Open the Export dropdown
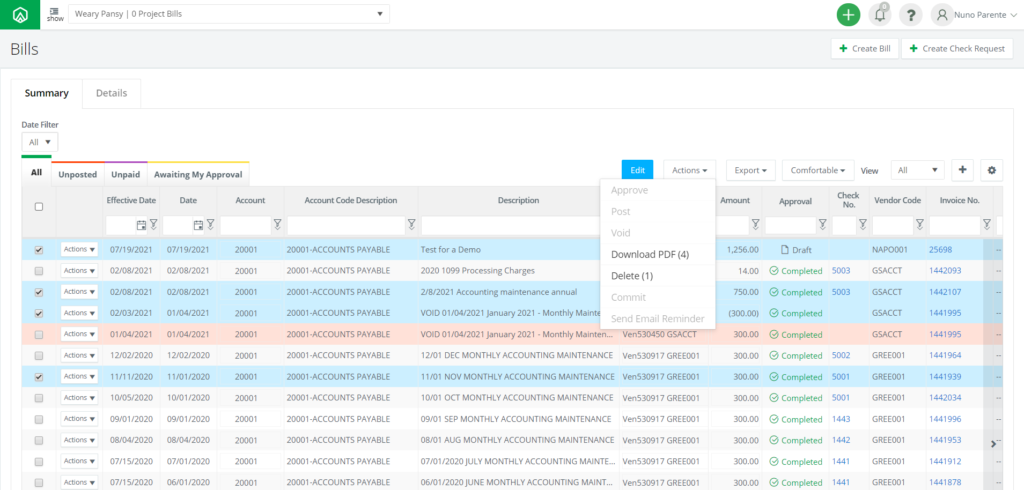1024x490 pixels. coord(750,170)
